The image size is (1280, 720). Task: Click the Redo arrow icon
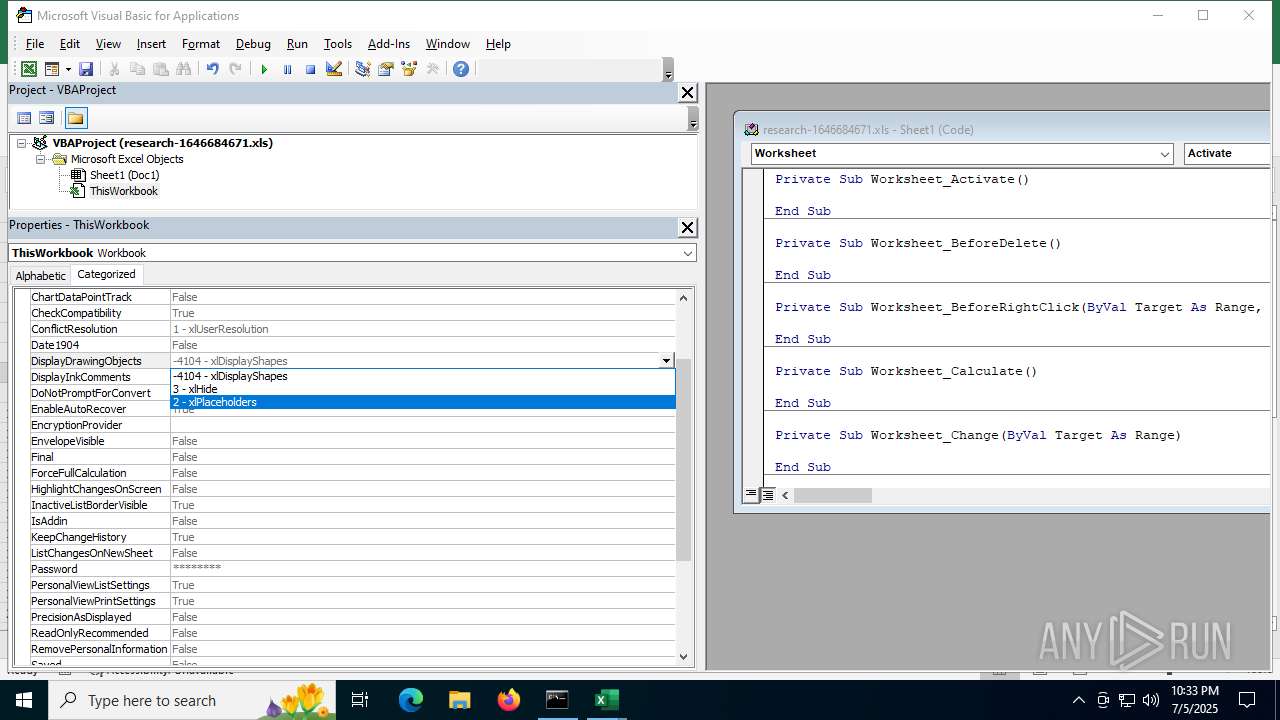click(235, 69)
